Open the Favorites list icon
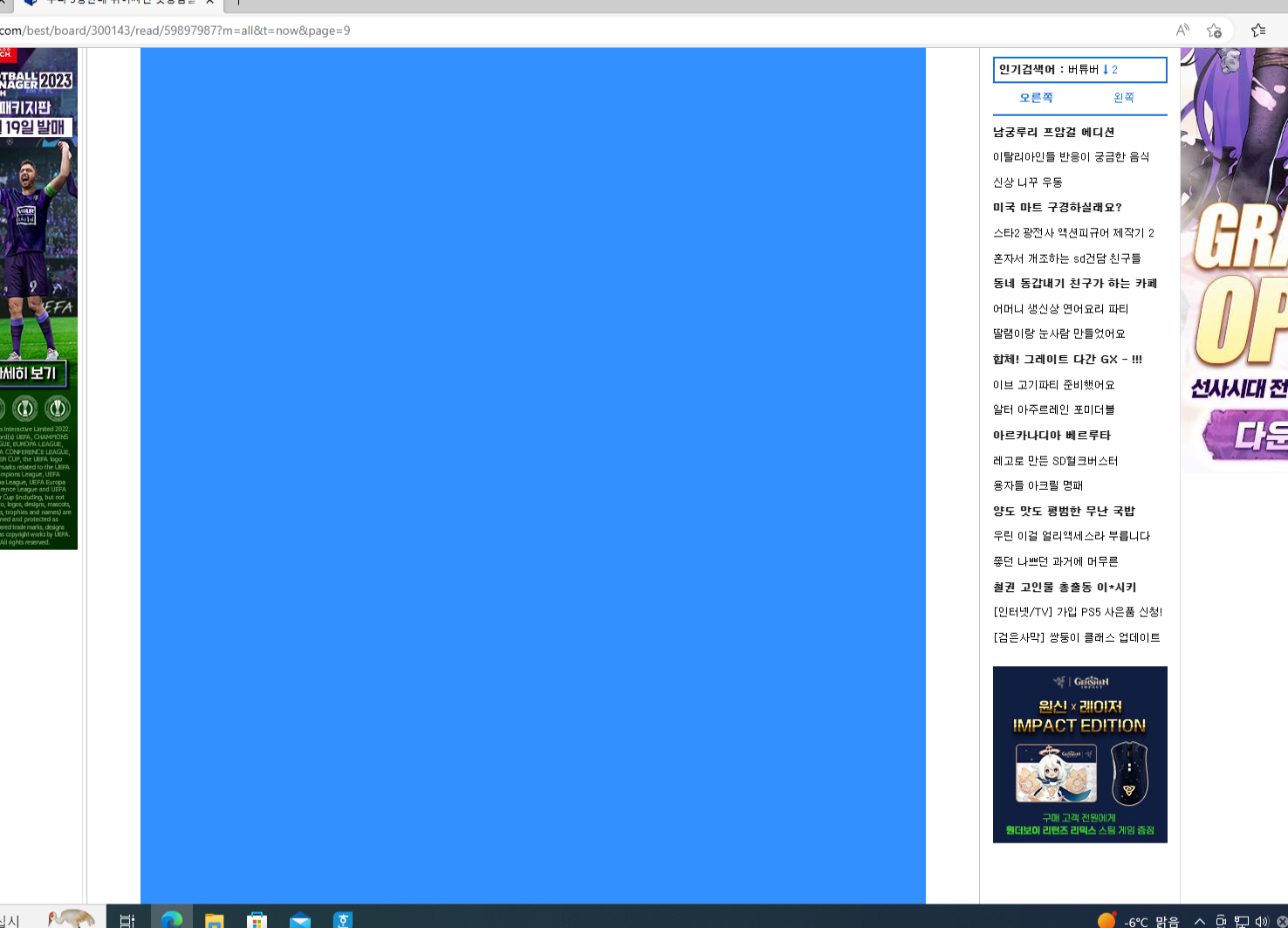Screen dimensions: 1288x928 pyautogui.click(x=1258, y=31)
